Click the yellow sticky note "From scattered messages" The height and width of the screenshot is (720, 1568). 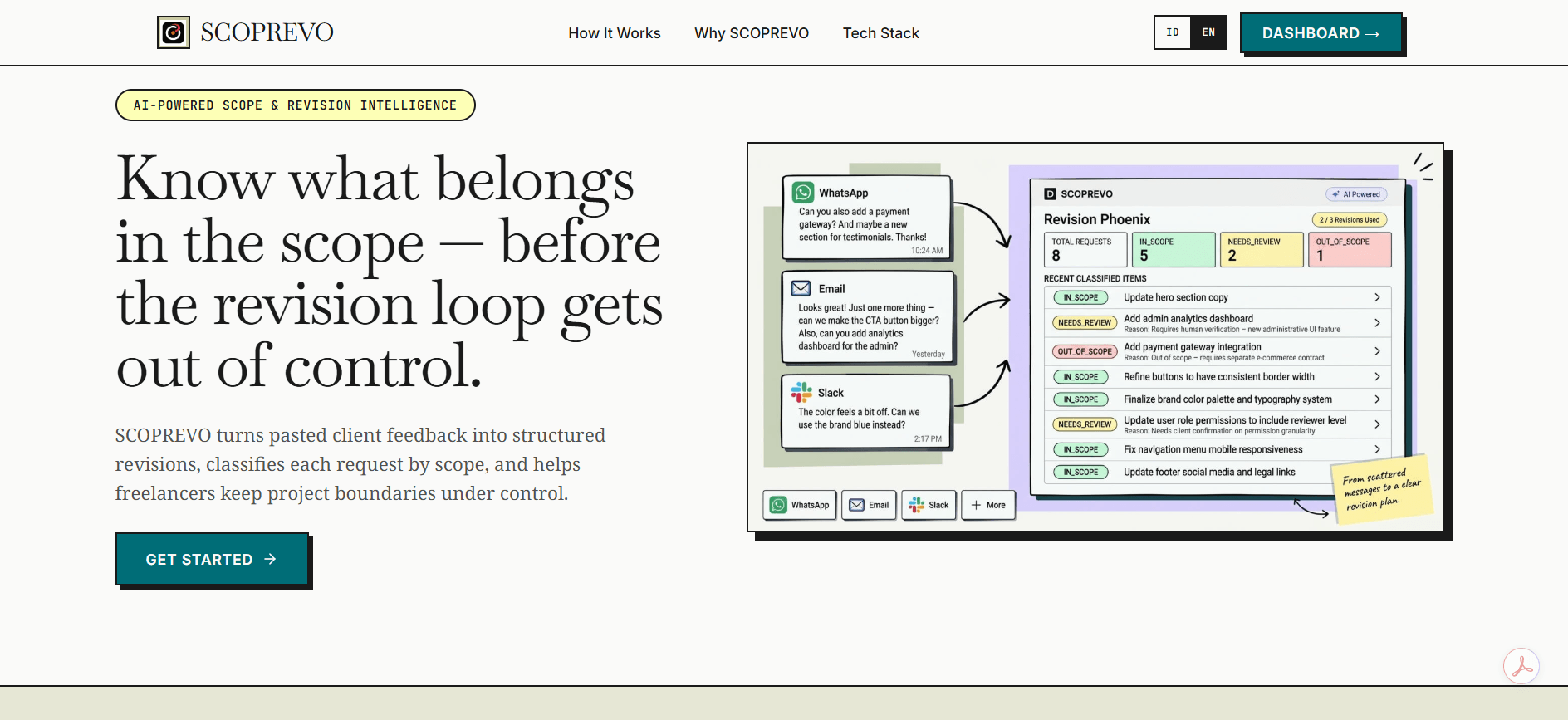pyautogui.click(x=1382, y=489)
